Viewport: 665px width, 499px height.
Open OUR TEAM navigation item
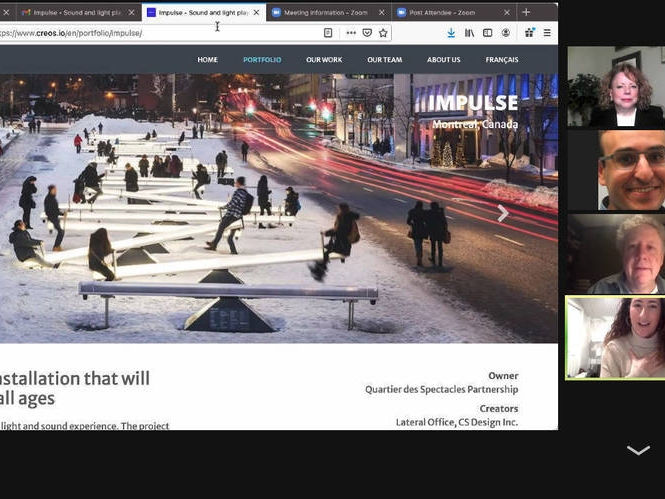[x=385, y=60]
